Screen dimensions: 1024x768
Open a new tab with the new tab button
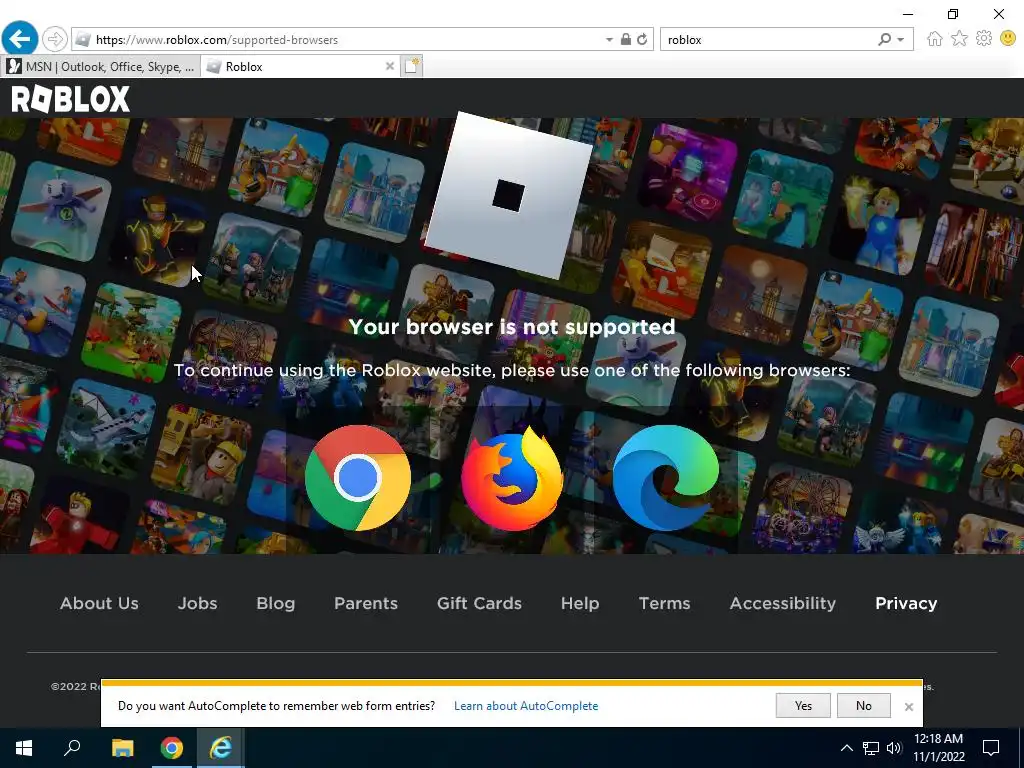pyautogui.click(x=411, y=66)
